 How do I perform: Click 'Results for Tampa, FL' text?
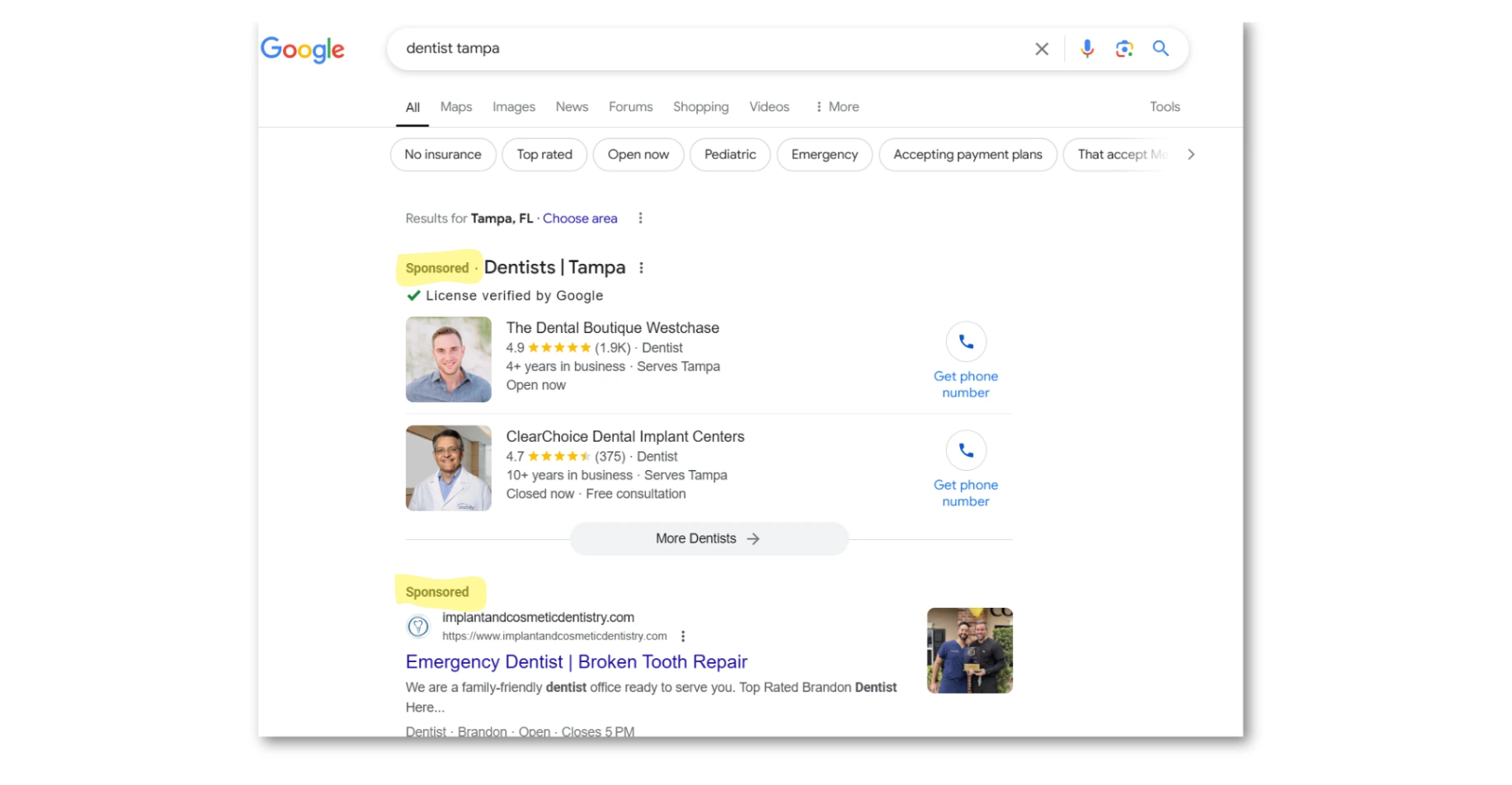pos(469,219)
